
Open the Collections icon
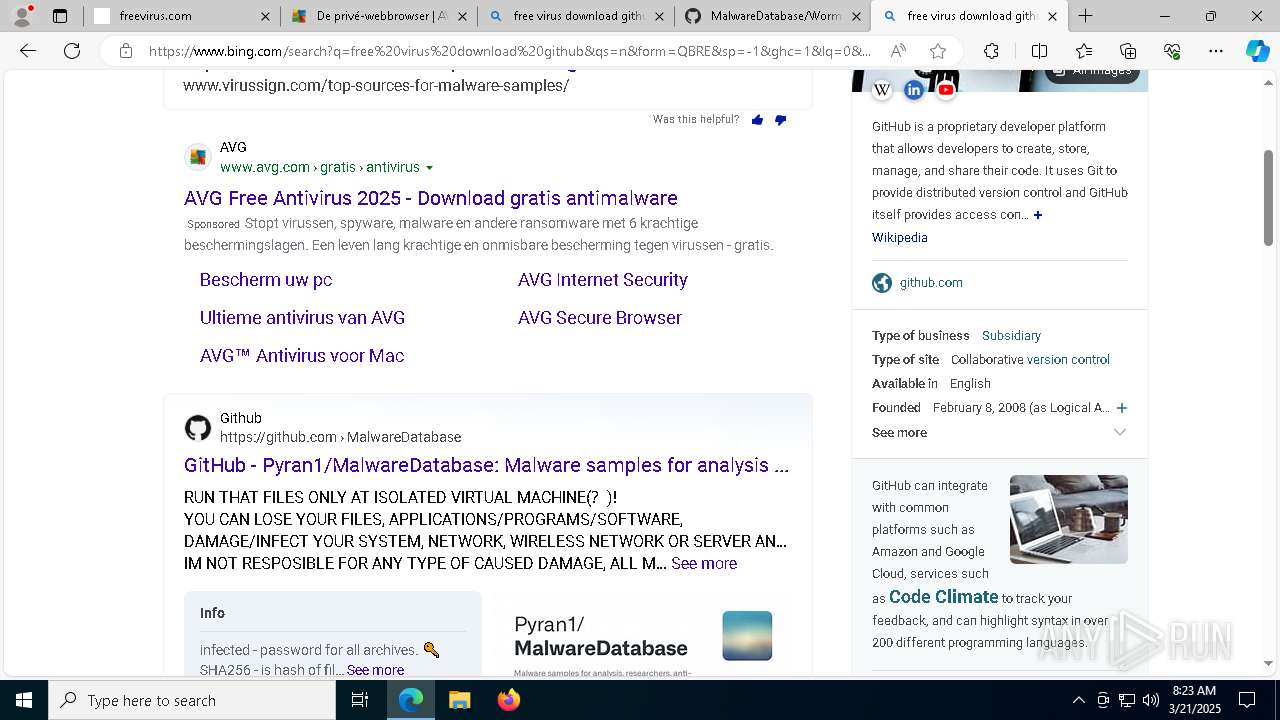point(1128,51)
